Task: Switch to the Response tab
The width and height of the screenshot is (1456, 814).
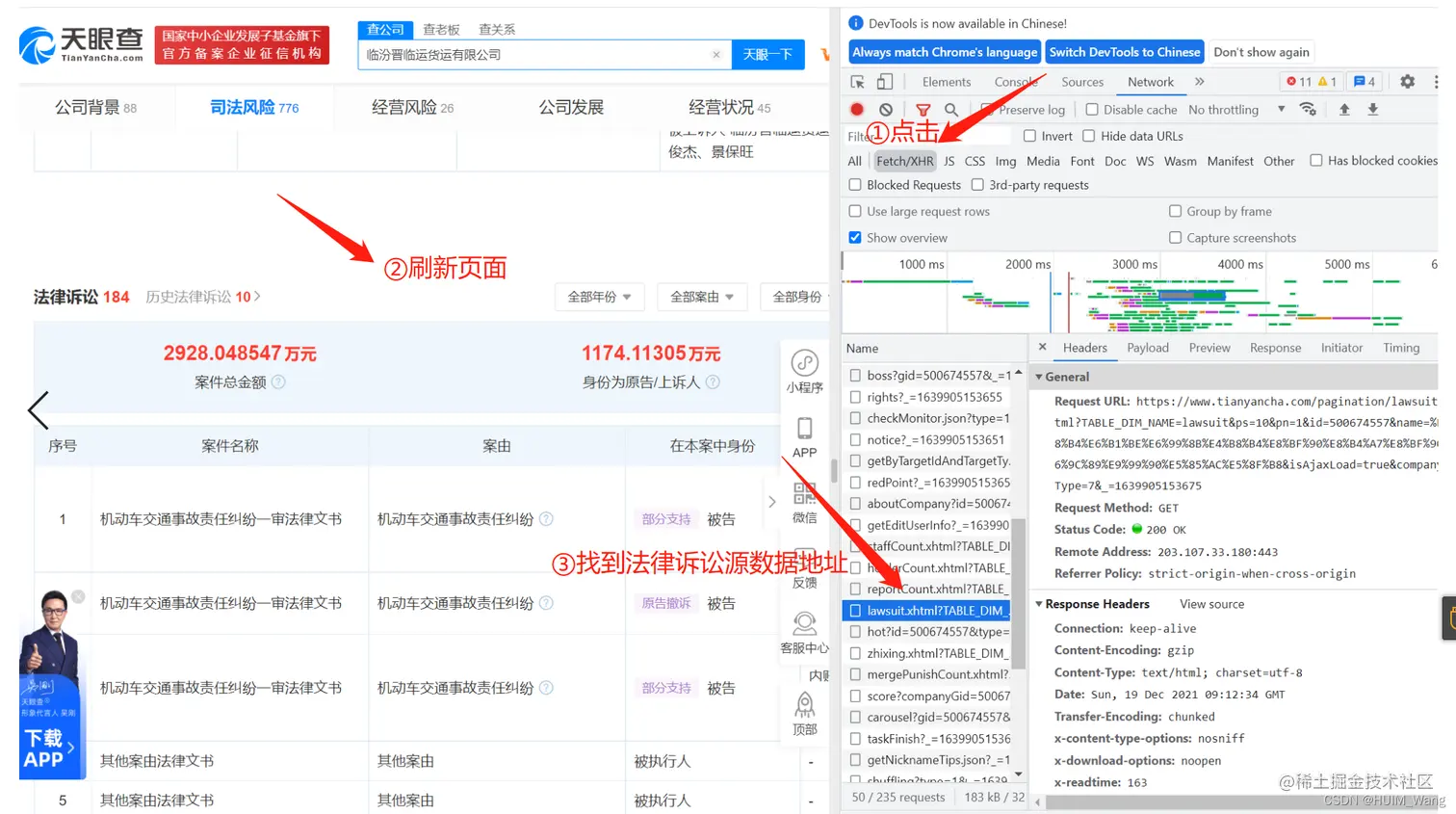Action: coord(1274,347)
